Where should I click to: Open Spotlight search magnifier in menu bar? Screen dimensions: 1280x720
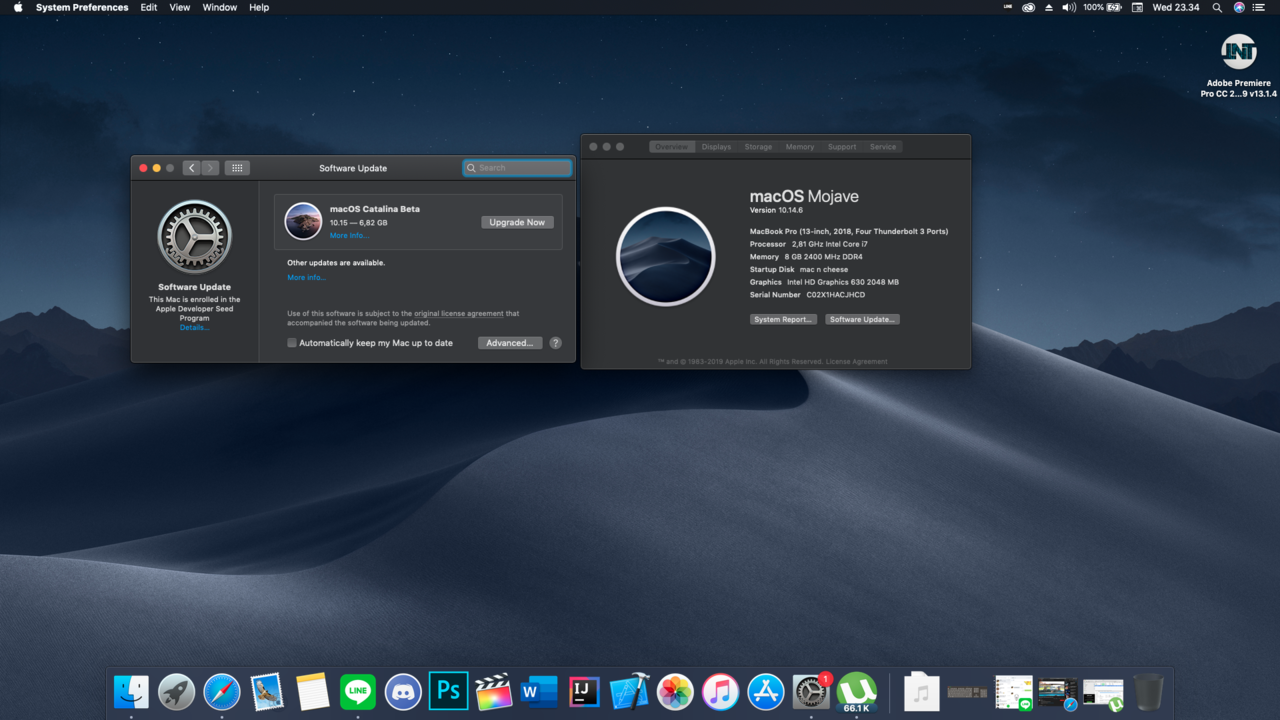click(1217, 7)
